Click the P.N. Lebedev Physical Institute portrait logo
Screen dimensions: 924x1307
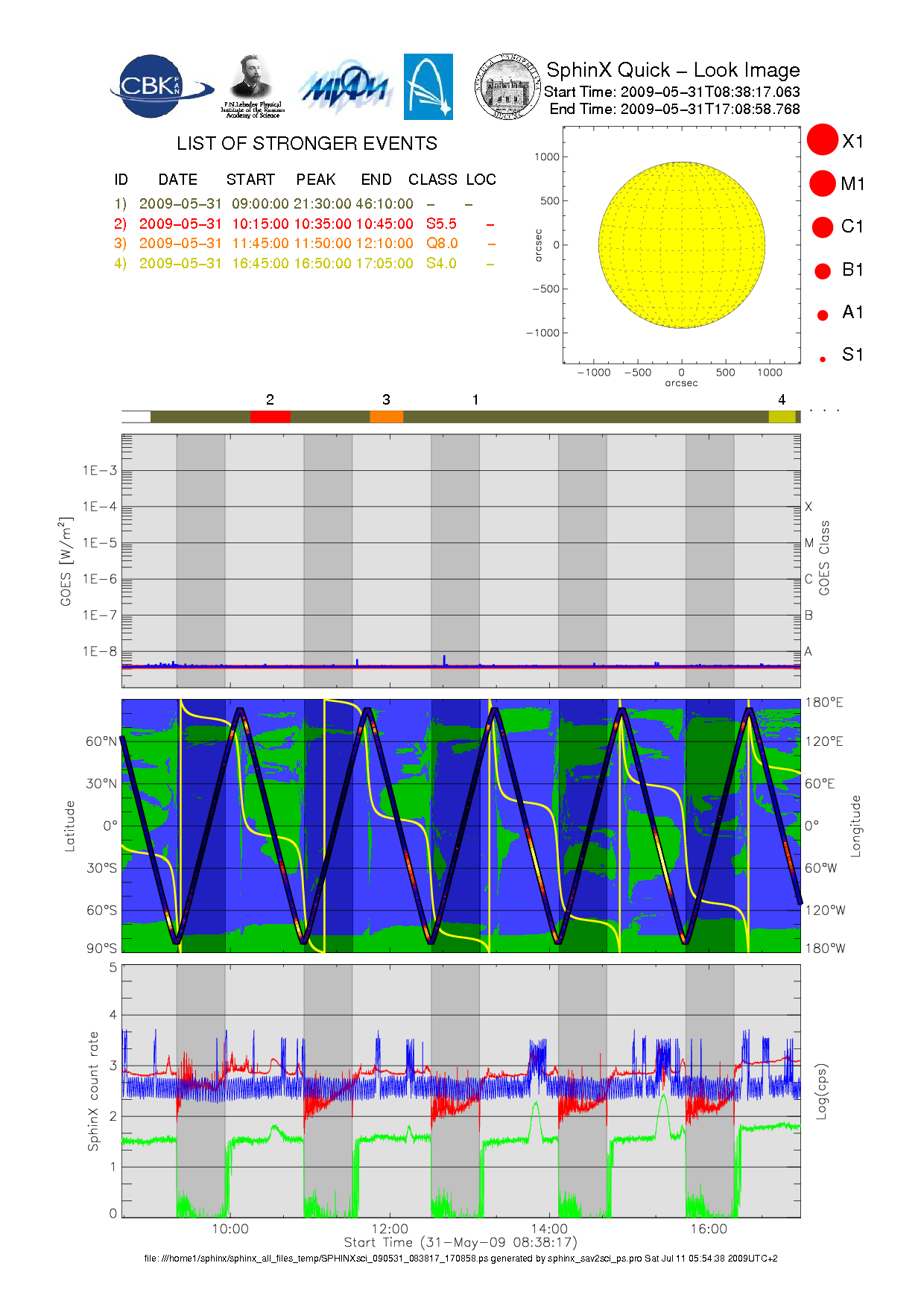[x=252, y=86]
